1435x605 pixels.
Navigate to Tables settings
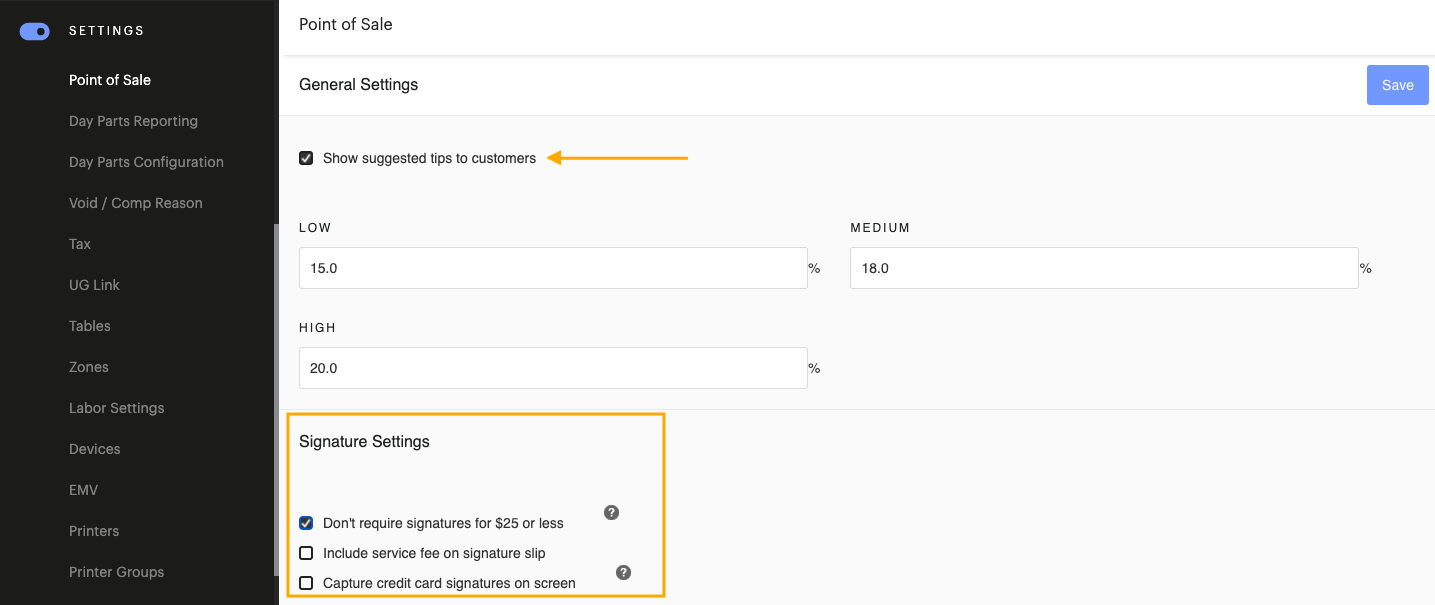(90, 326)
